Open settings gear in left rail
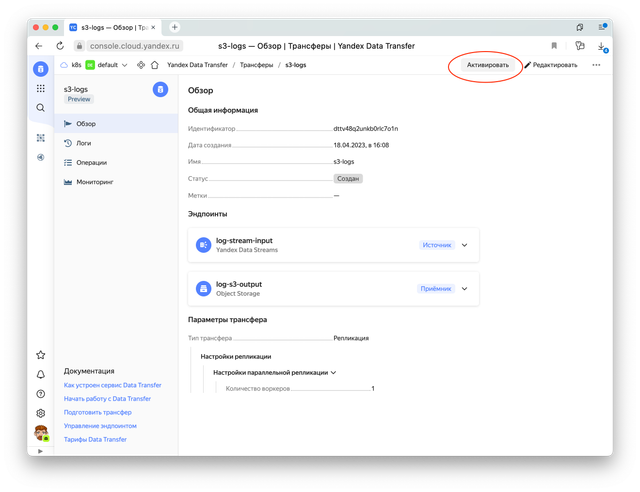 pyautogui.click(x=40, y=412)
